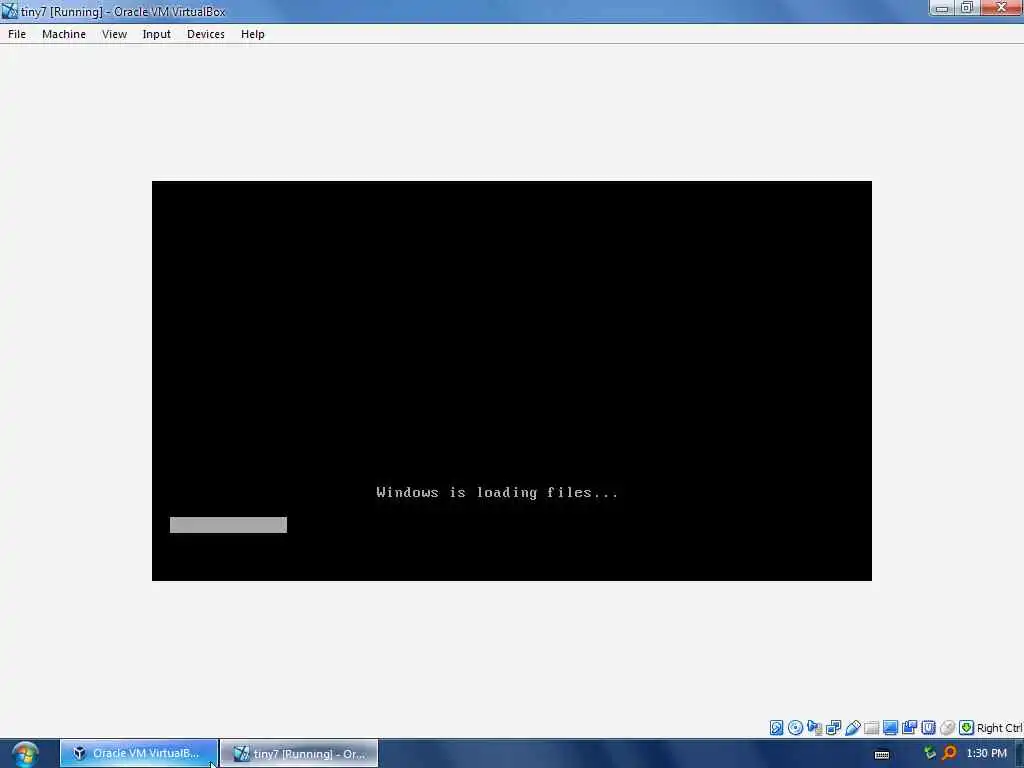The height and width of the screenshot is (768, 1024).
Task: Open the Devices menu
Action: click(x=206, y=34)
